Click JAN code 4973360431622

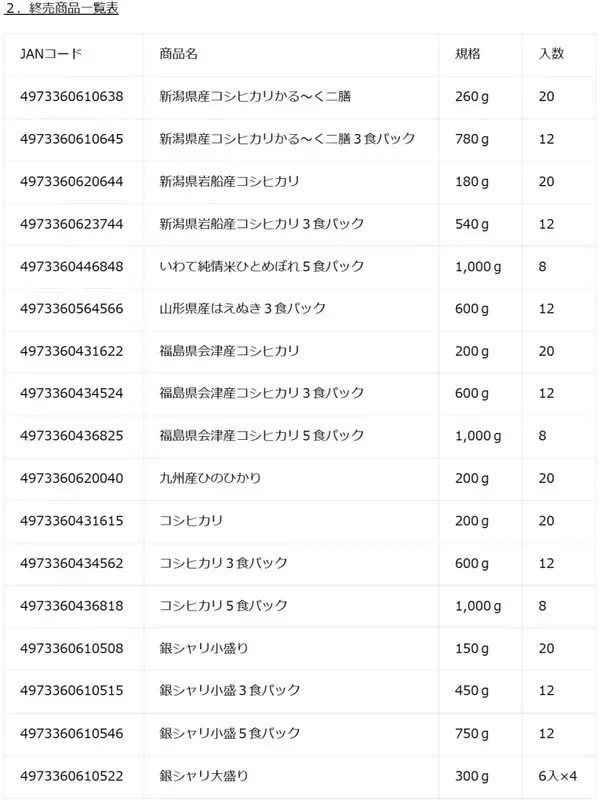click(x=71, y=351)
